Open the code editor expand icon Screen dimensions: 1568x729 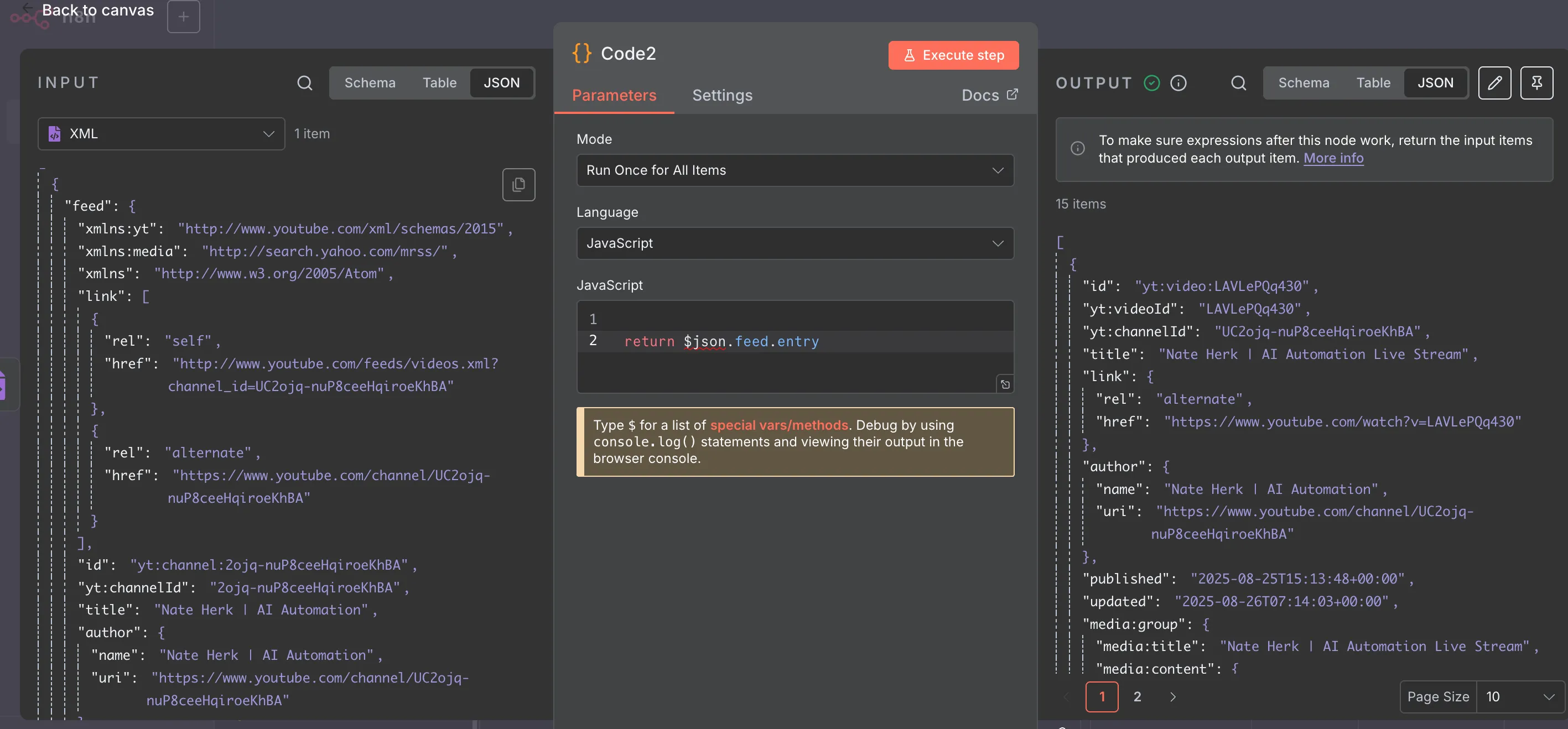click(x=1005, y=384)
